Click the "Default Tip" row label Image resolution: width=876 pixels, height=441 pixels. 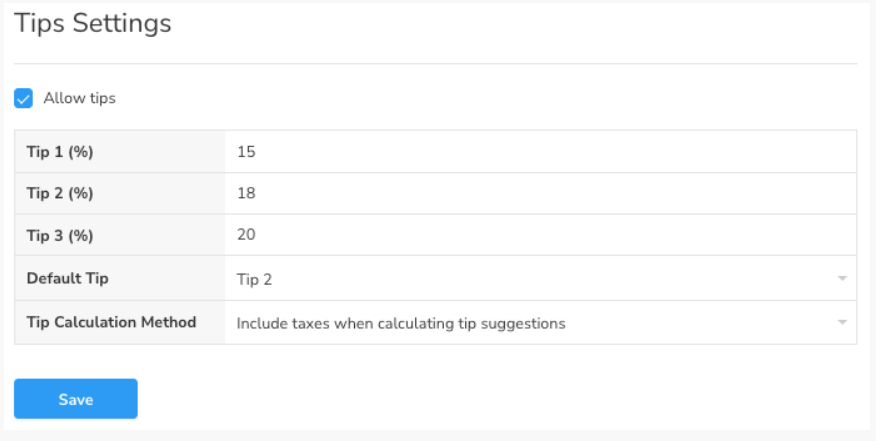click(x=68, y=278)
